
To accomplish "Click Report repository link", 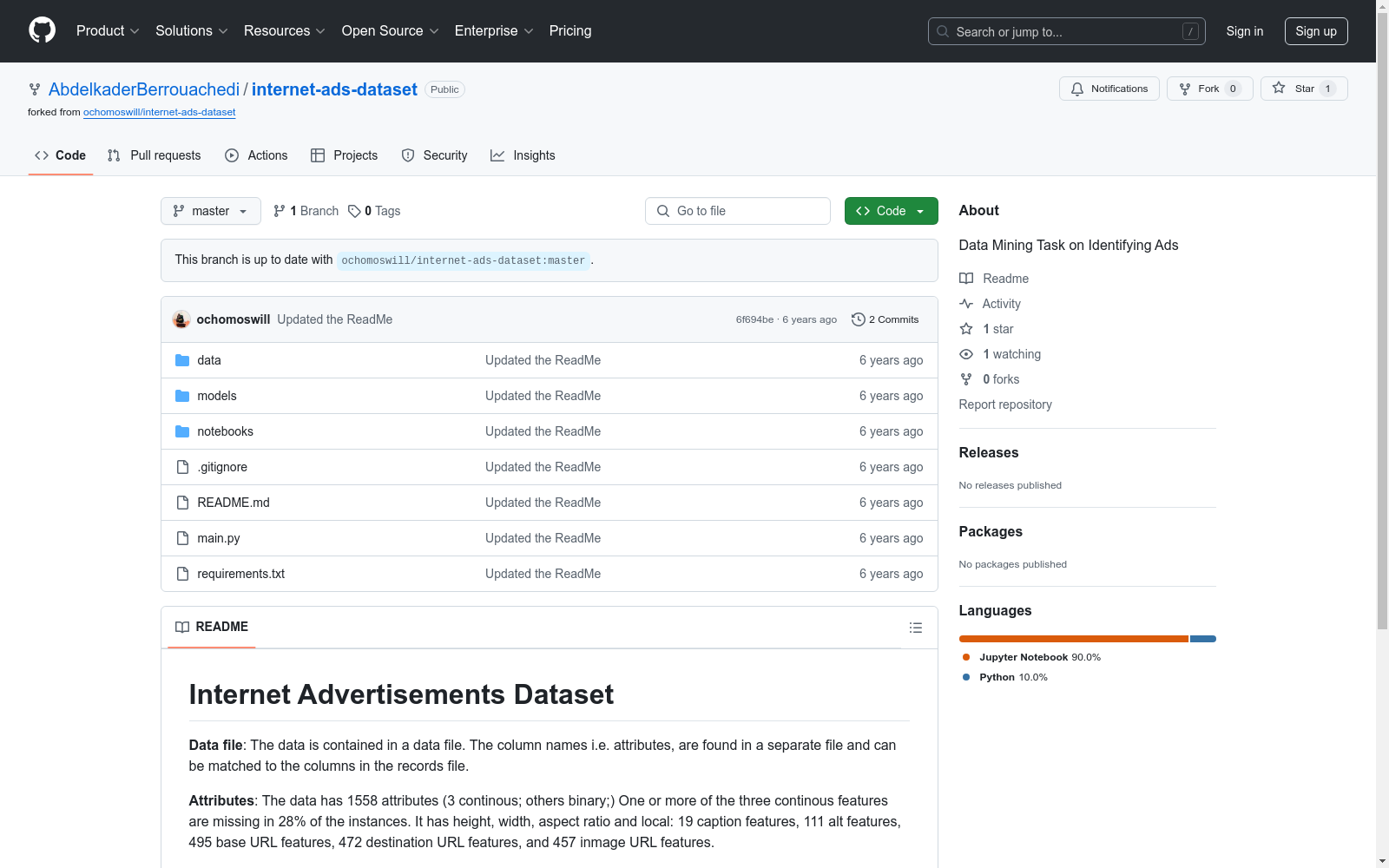I will pos(1005,404).
